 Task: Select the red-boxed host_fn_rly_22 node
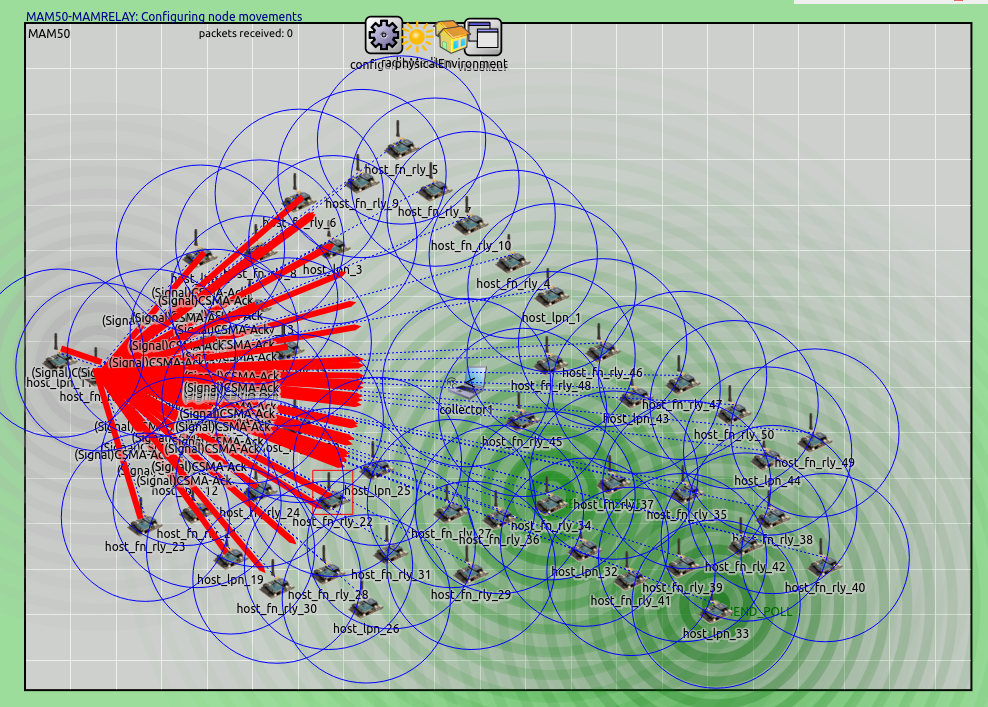pos(332,492)
